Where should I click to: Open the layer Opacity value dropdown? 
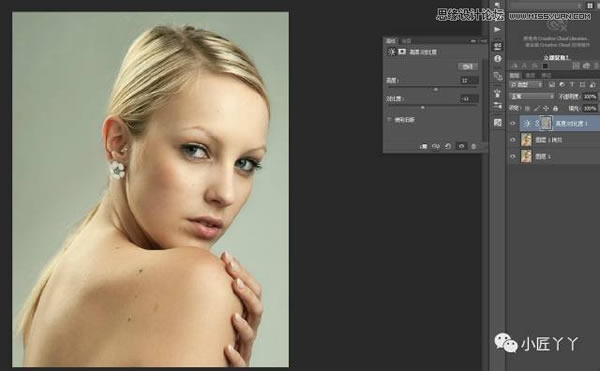[x=590, y=97]
